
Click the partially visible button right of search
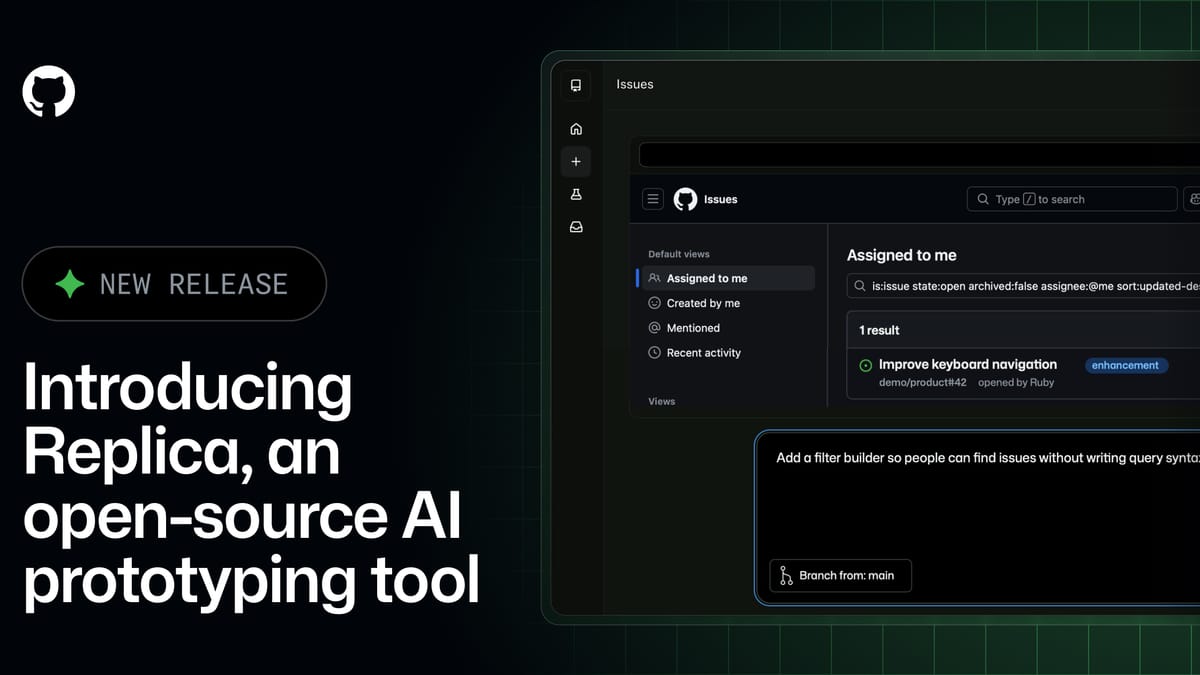point(1192,199)
